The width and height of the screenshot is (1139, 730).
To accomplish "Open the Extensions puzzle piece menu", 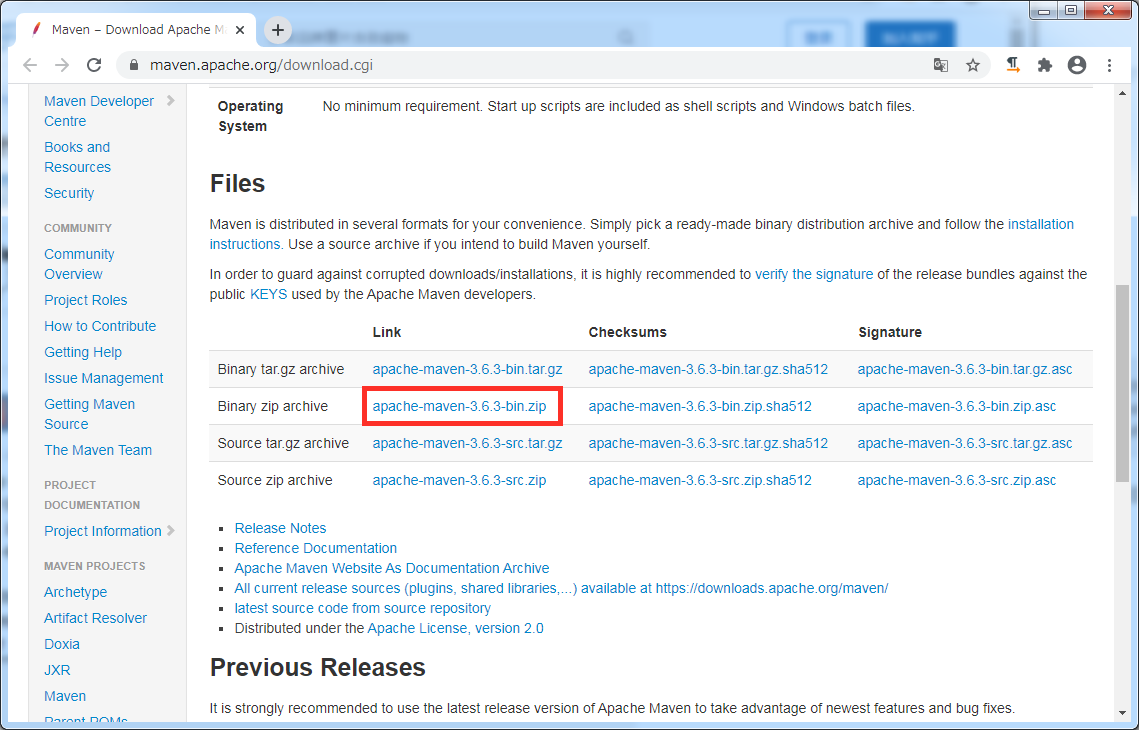I will point(1045,65).
